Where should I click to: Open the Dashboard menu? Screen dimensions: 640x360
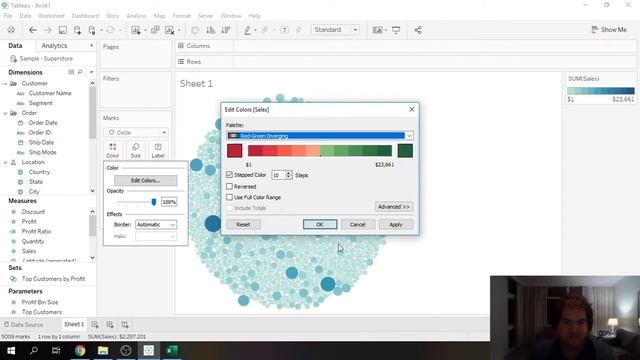85,16
